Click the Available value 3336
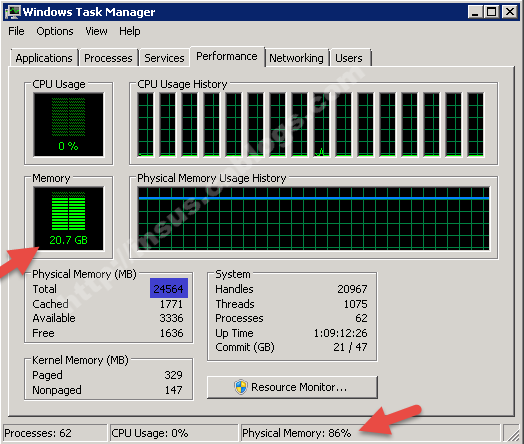524x444 pixels. 171,318
